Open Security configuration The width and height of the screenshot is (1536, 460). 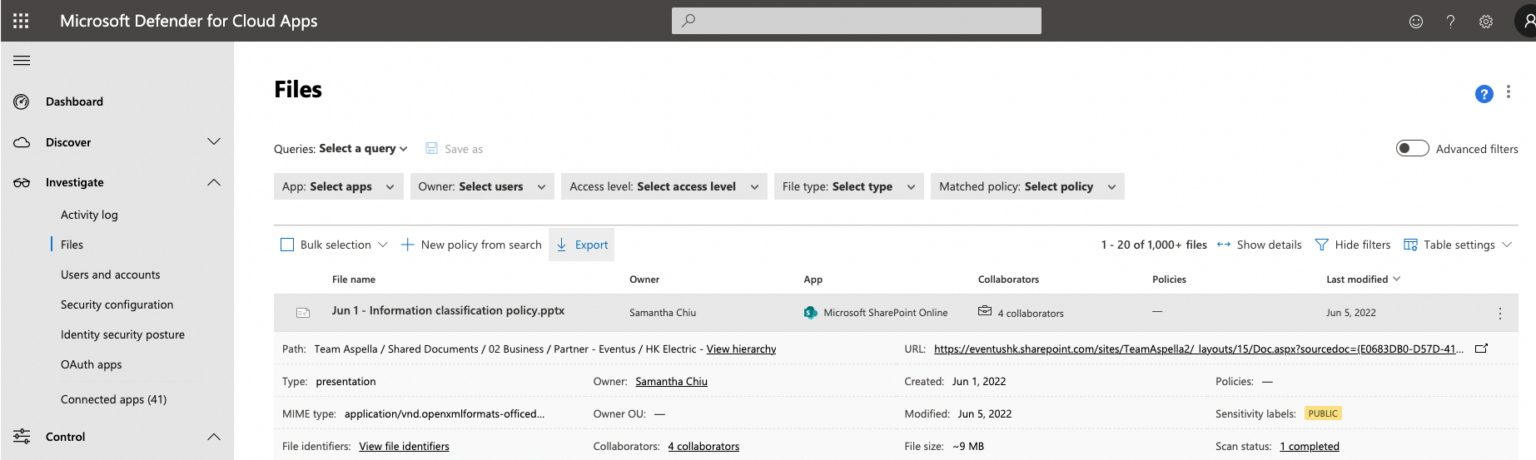[x=117, y=305]
